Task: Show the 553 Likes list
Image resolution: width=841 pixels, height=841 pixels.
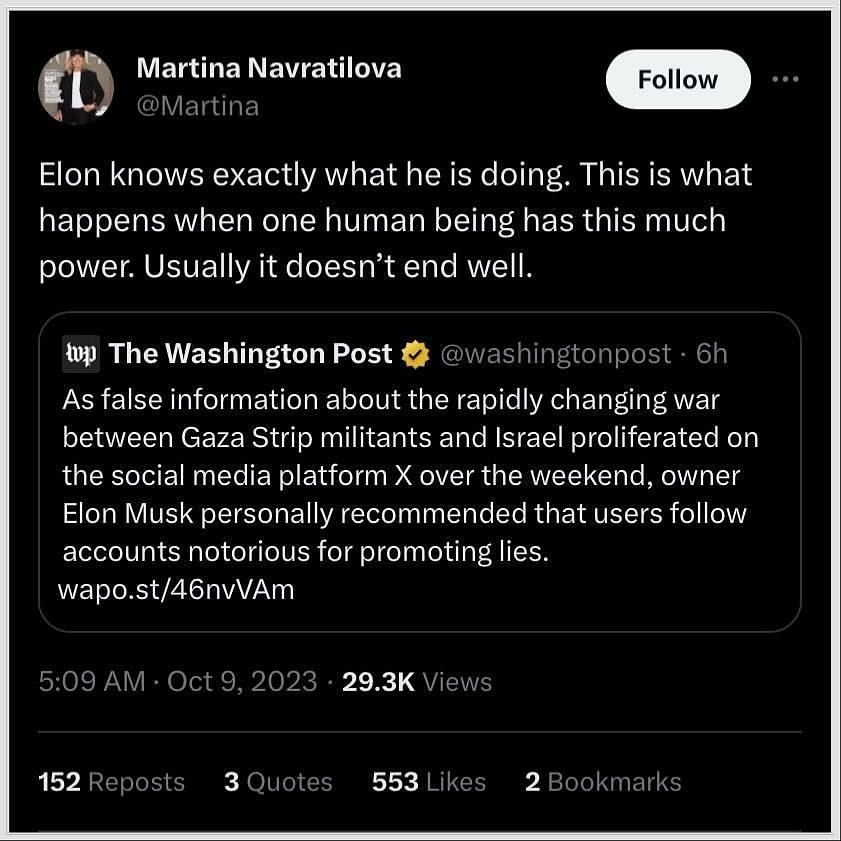Action: pos(428,782)
